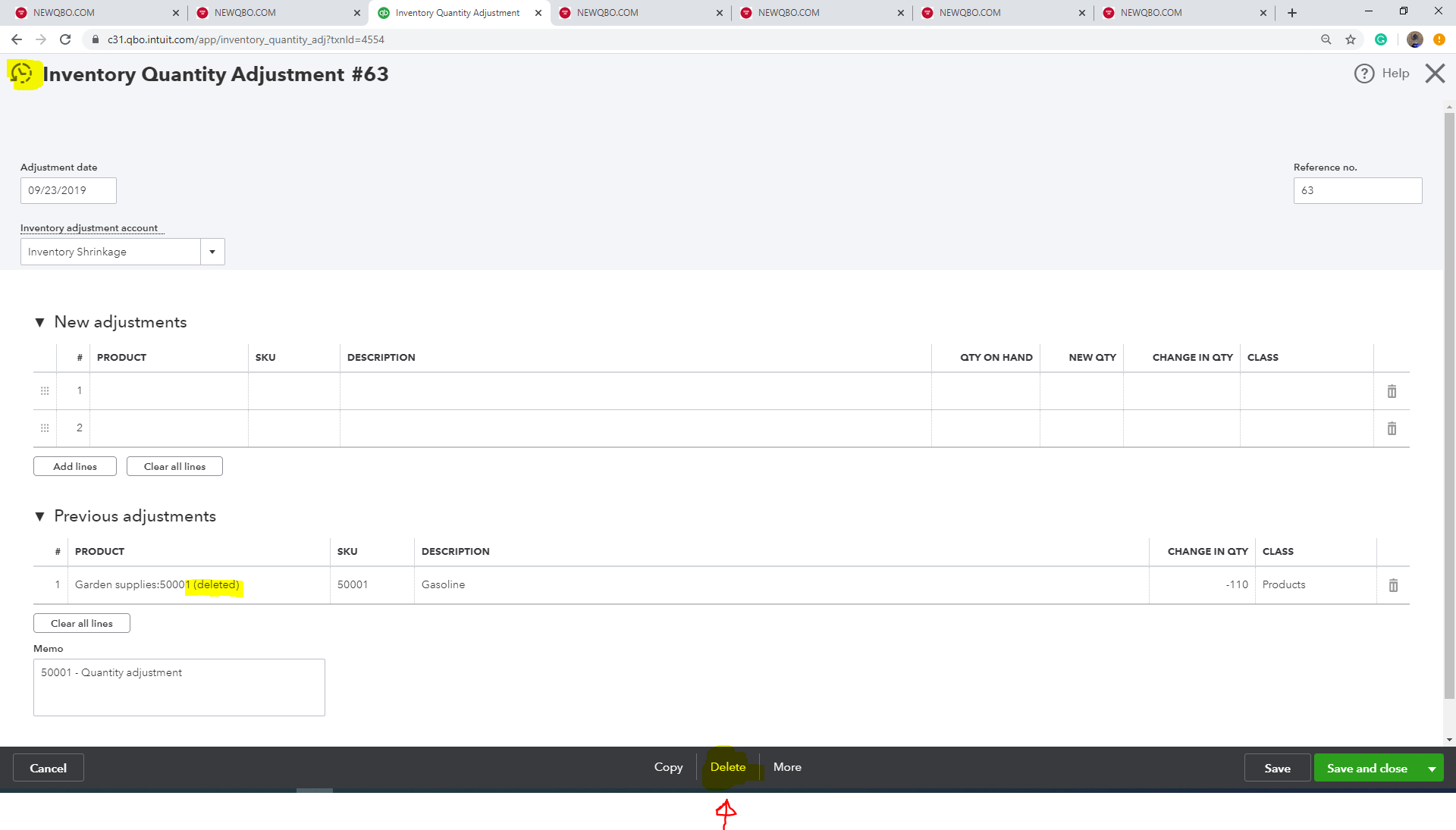Click the Add lines button
1456x830 pixels.
75,466
